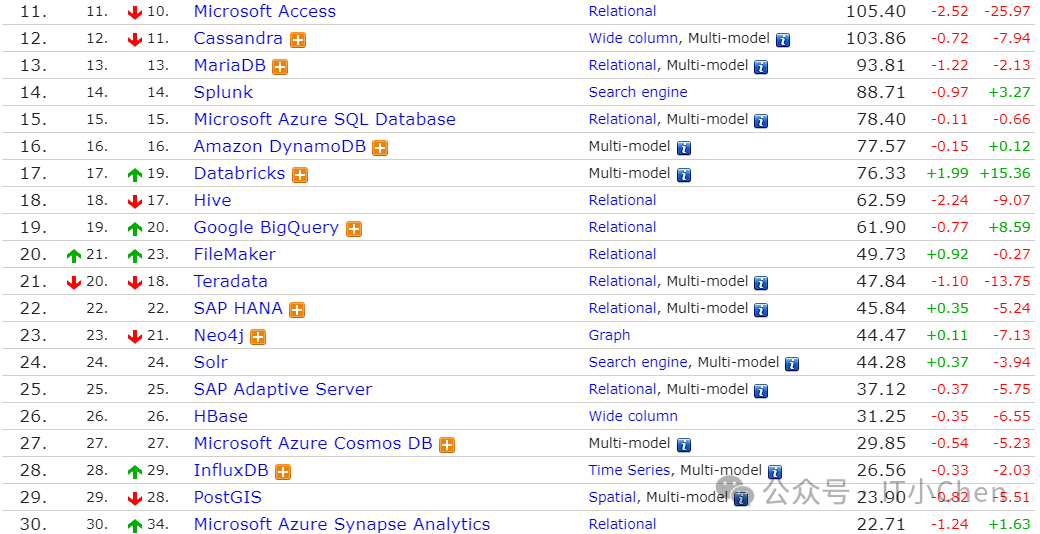Show multi-model info for Teradata
Image resolution: width=1040 pixels, height=534 pixels.
761,283
